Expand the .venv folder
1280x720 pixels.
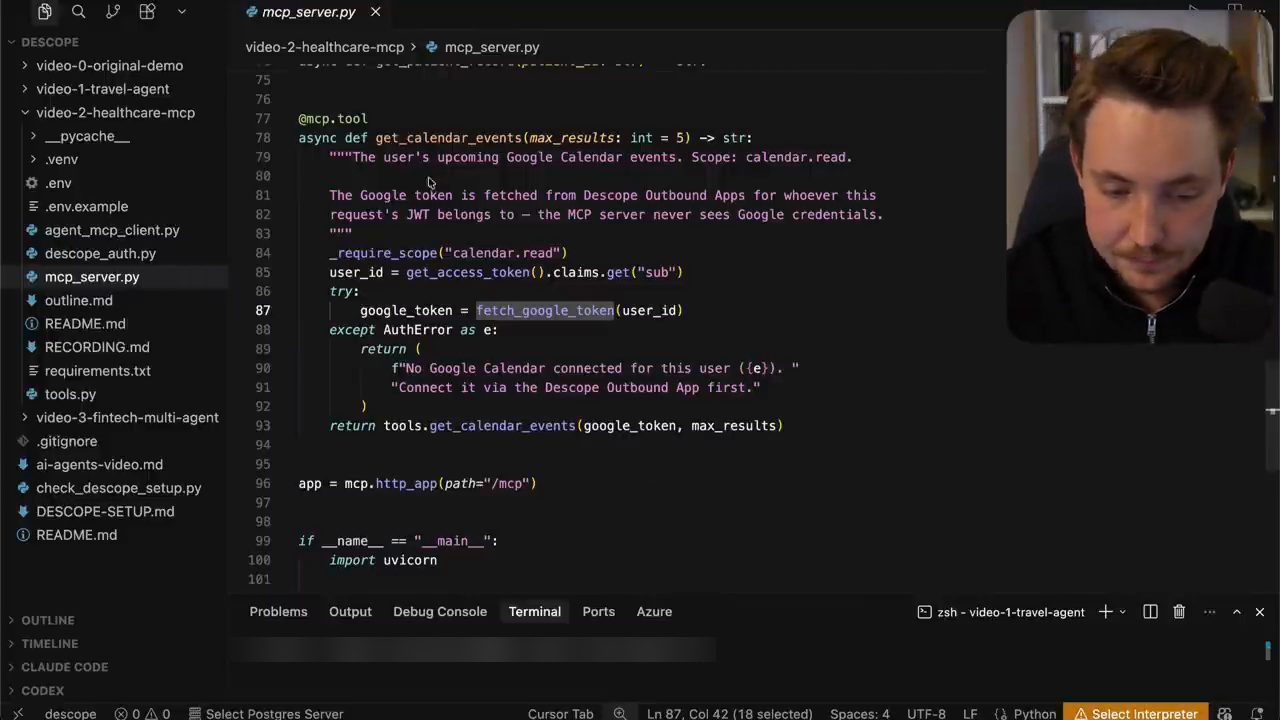point(61,160)
